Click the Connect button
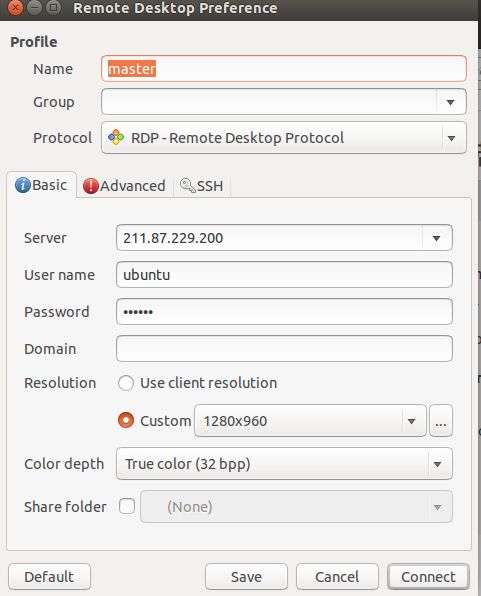 tap(428, 577)
